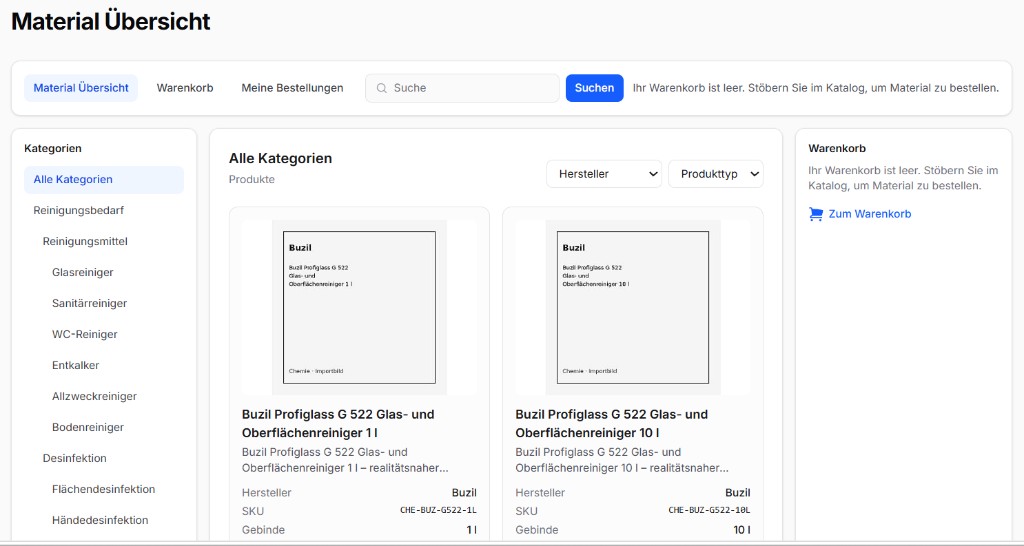Switch to the Material Übersicht tab

(x=81, y=88)
